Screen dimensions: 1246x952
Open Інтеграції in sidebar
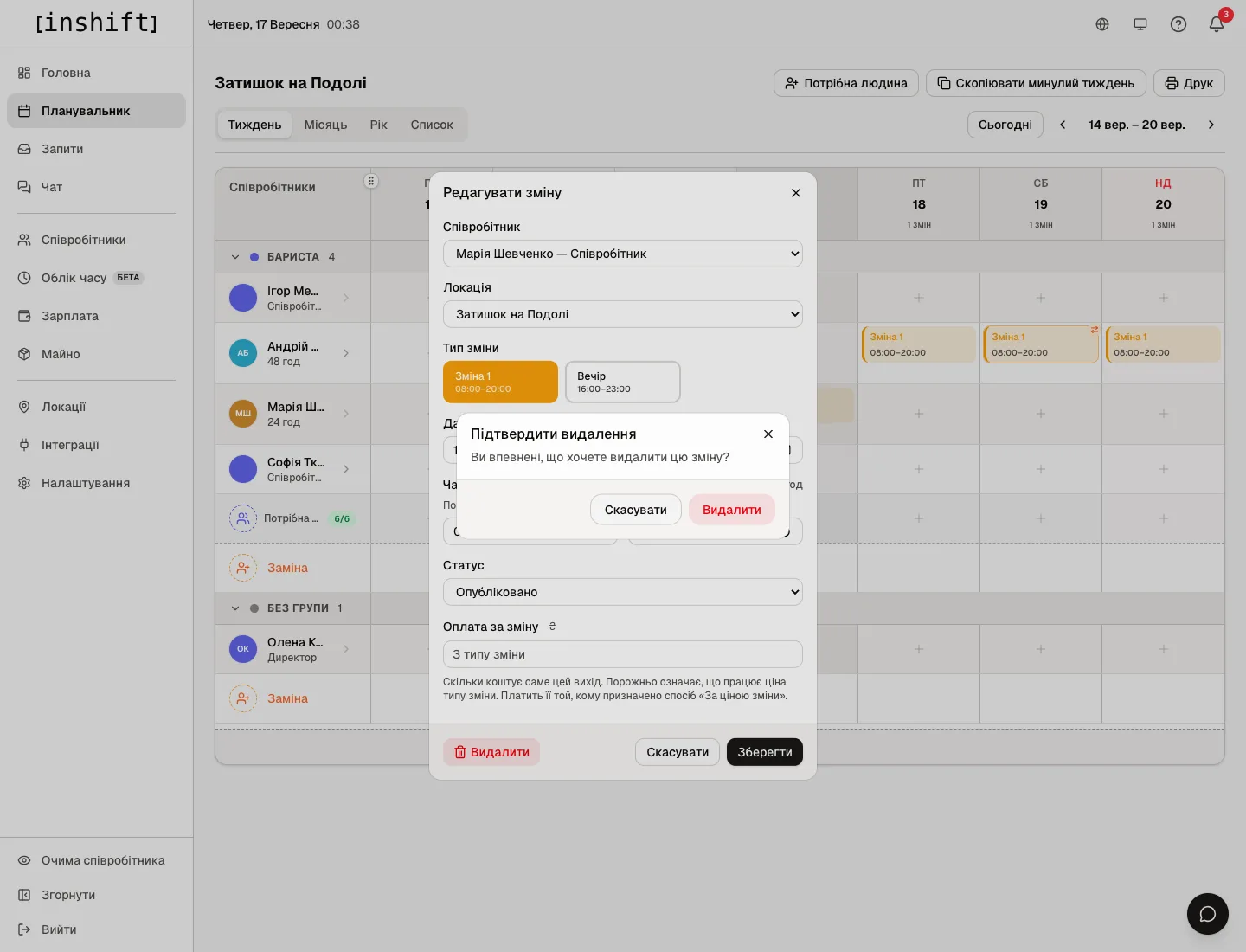click(x=96, y=445)
